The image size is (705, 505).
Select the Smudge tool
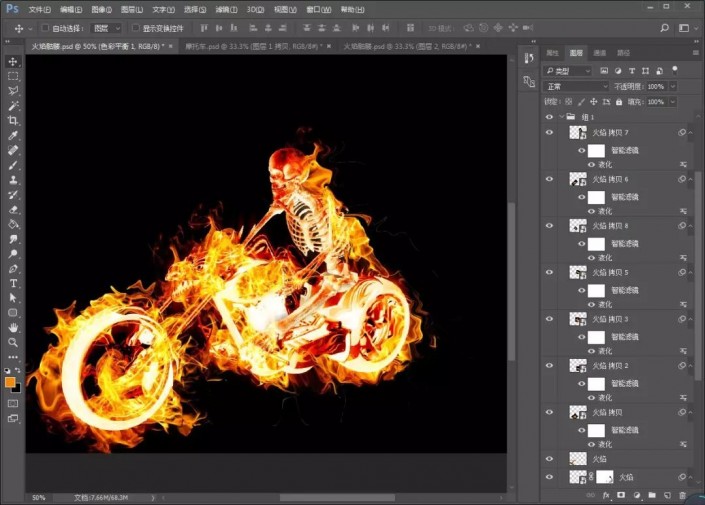pyautogui.click(x=13, y=239)
